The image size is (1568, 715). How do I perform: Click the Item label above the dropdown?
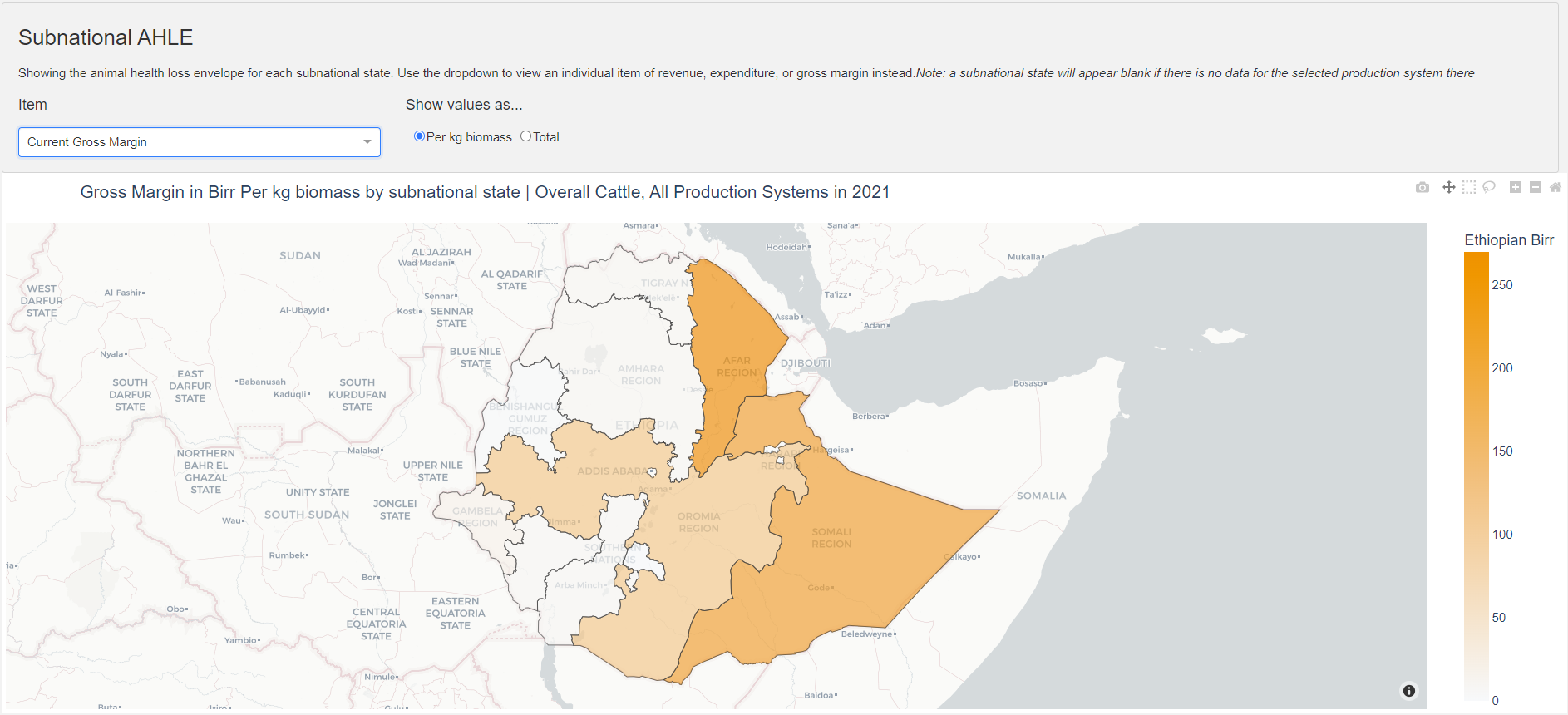32,105
